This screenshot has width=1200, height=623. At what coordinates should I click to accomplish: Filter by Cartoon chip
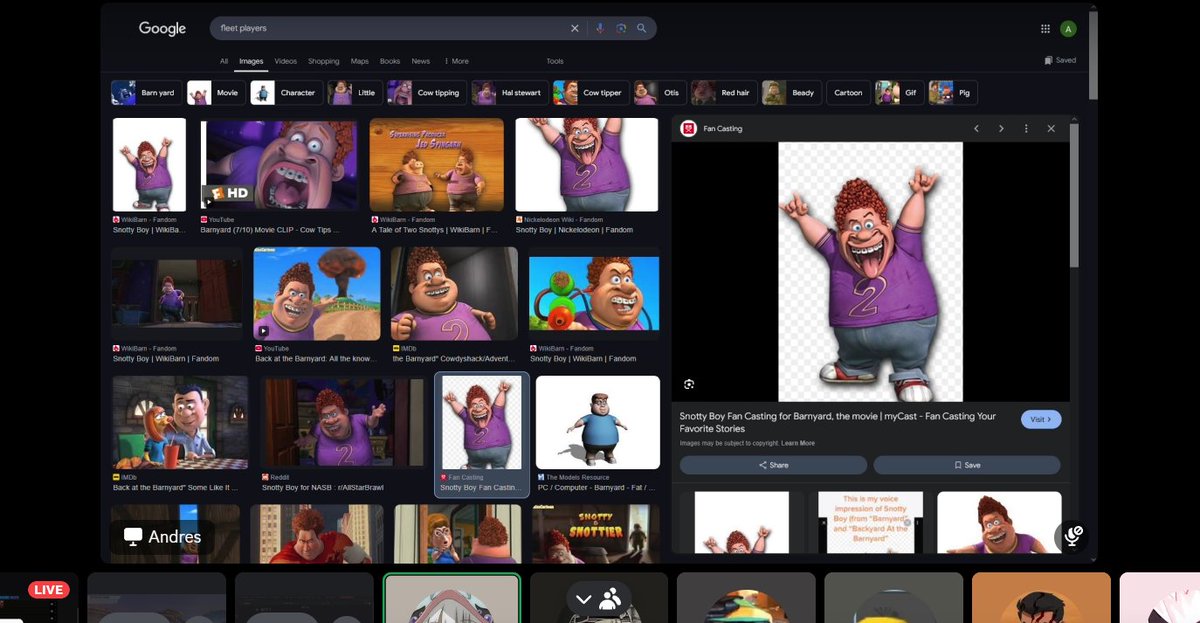click(x=848, y=93)
